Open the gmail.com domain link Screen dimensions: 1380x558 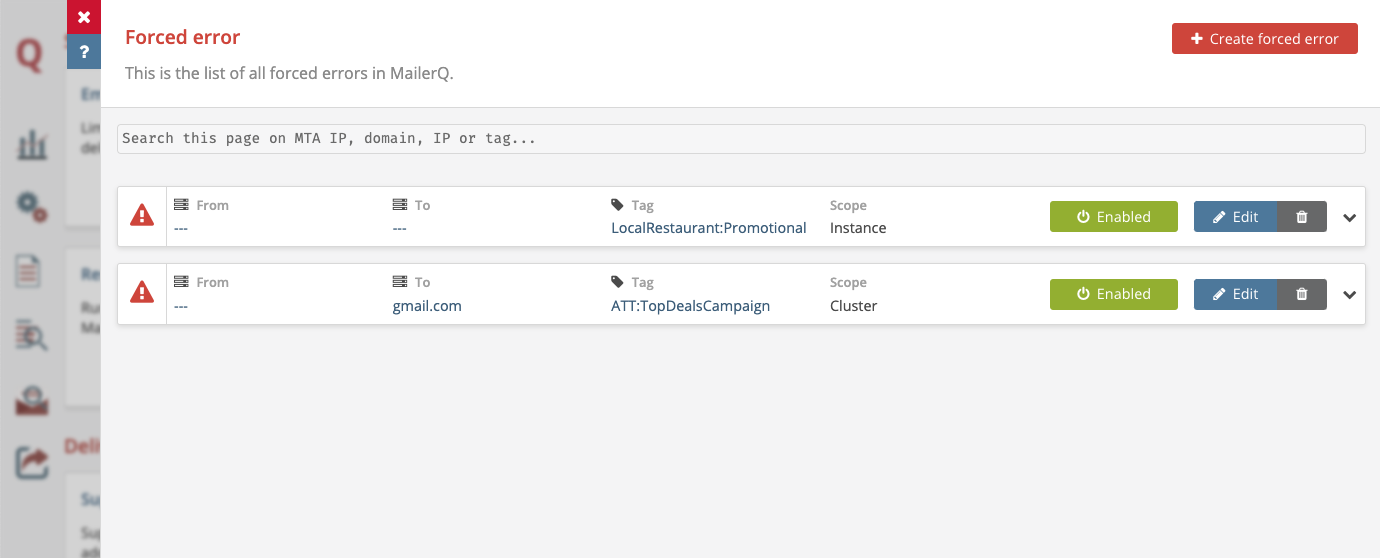(427, 306)
